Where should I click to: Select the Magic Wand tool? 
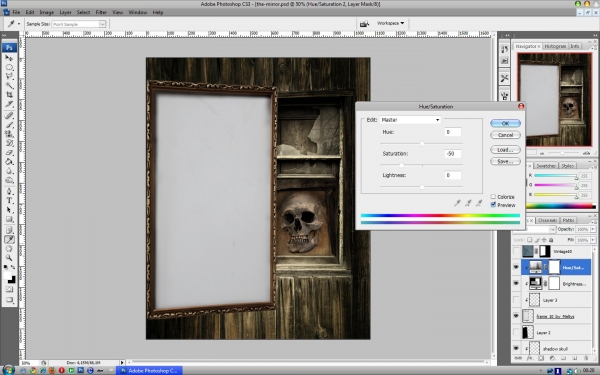click(x=9, y=86)
